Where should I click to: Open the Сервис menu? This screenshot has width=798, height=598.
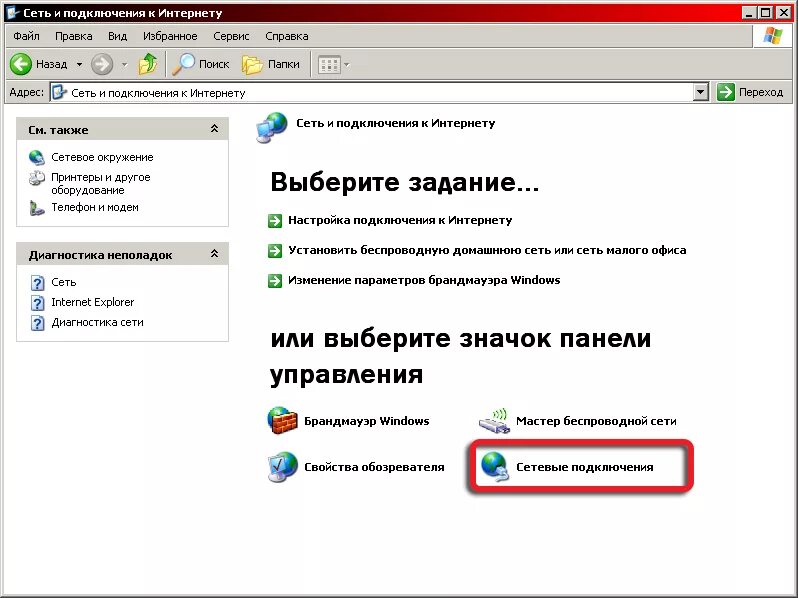[x=231, y=36]
